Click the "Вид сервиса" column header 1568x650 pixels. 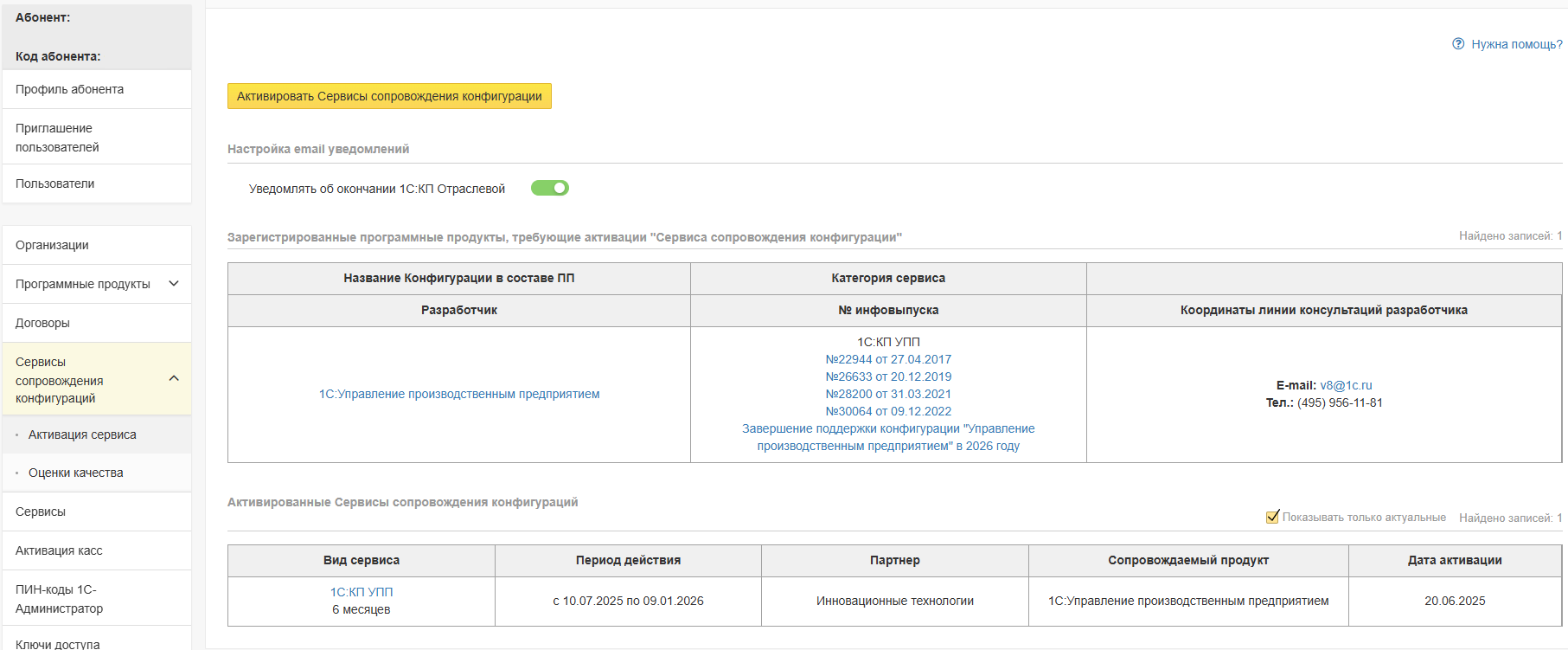(362, 560)
